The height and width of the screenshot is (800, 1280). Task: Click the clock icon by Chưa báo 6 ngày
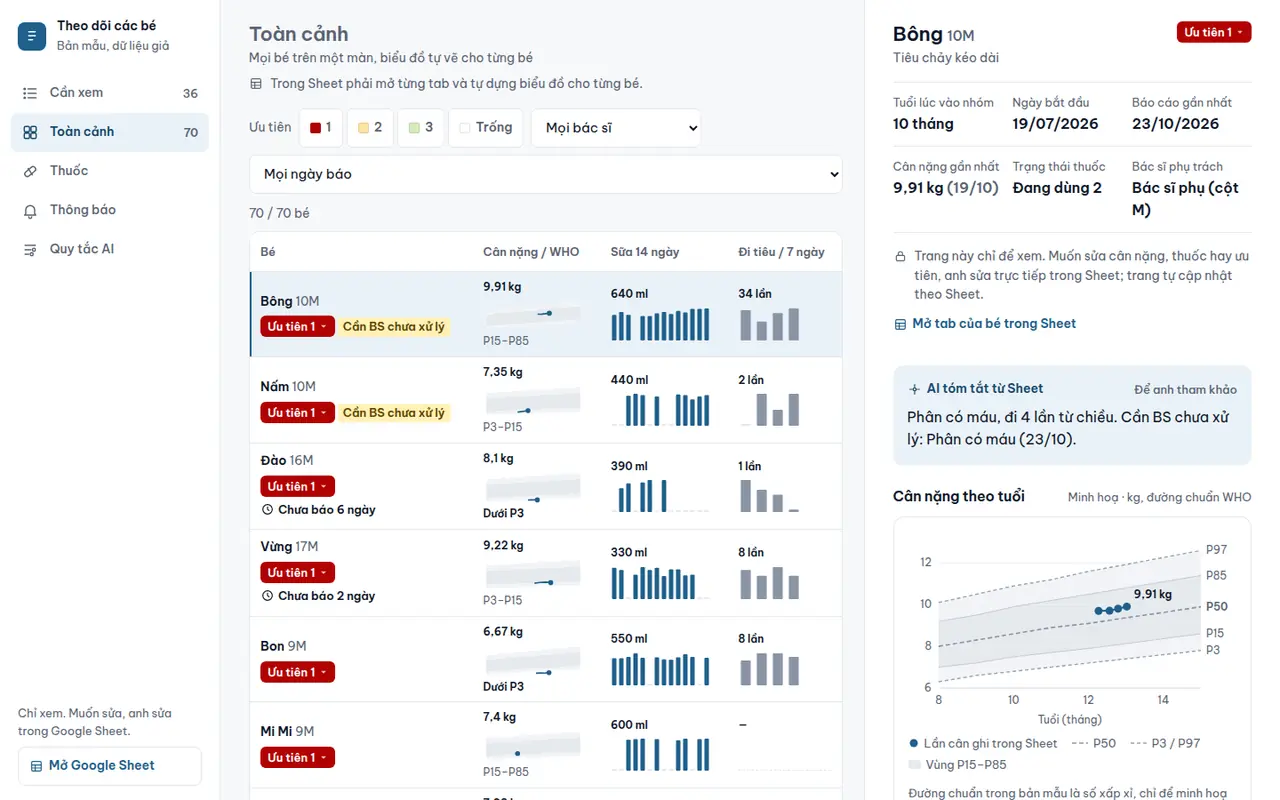coord(267,510)
